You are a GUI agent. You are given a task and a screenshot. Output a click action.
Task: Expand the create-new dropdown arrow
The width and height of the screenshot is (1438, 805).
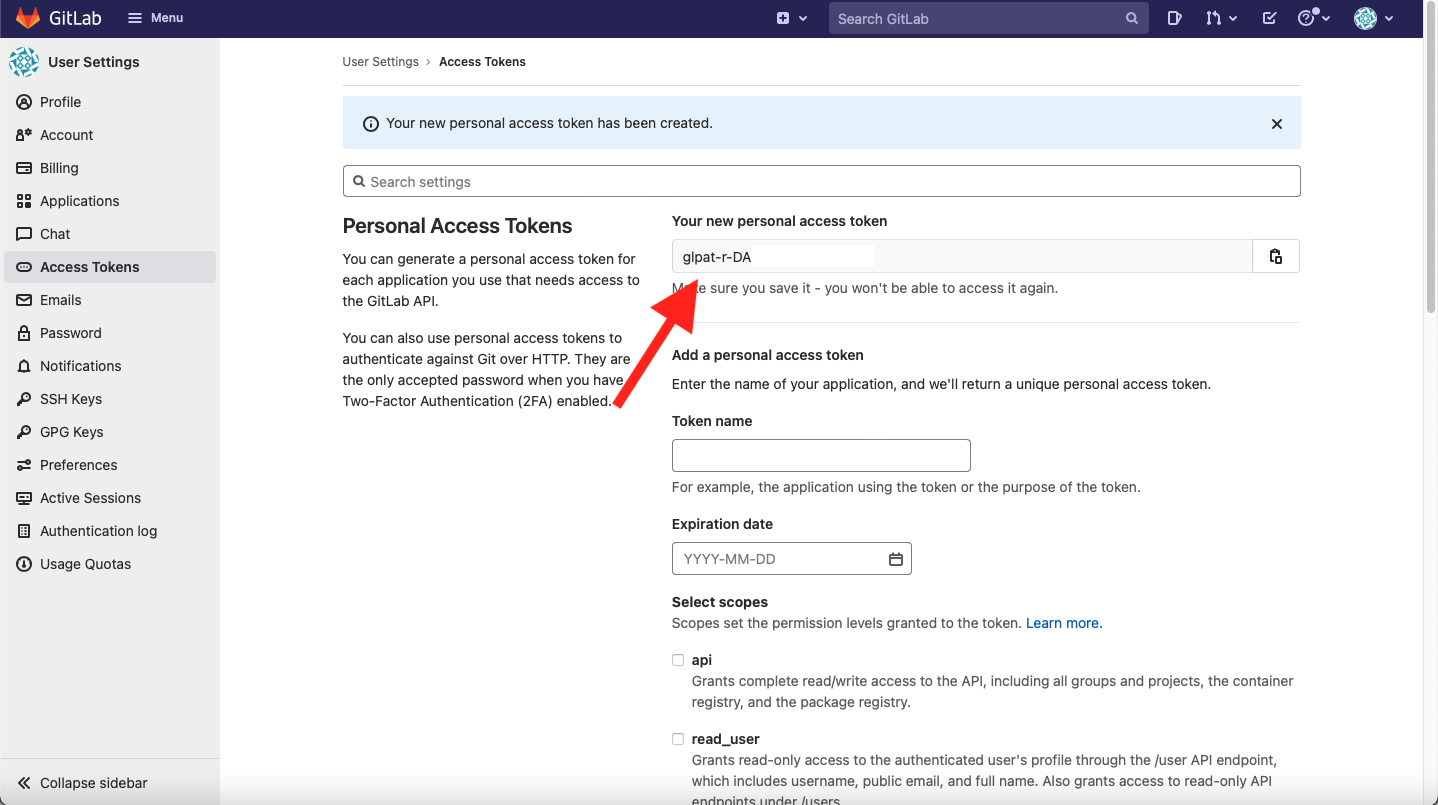click(803, 18)
